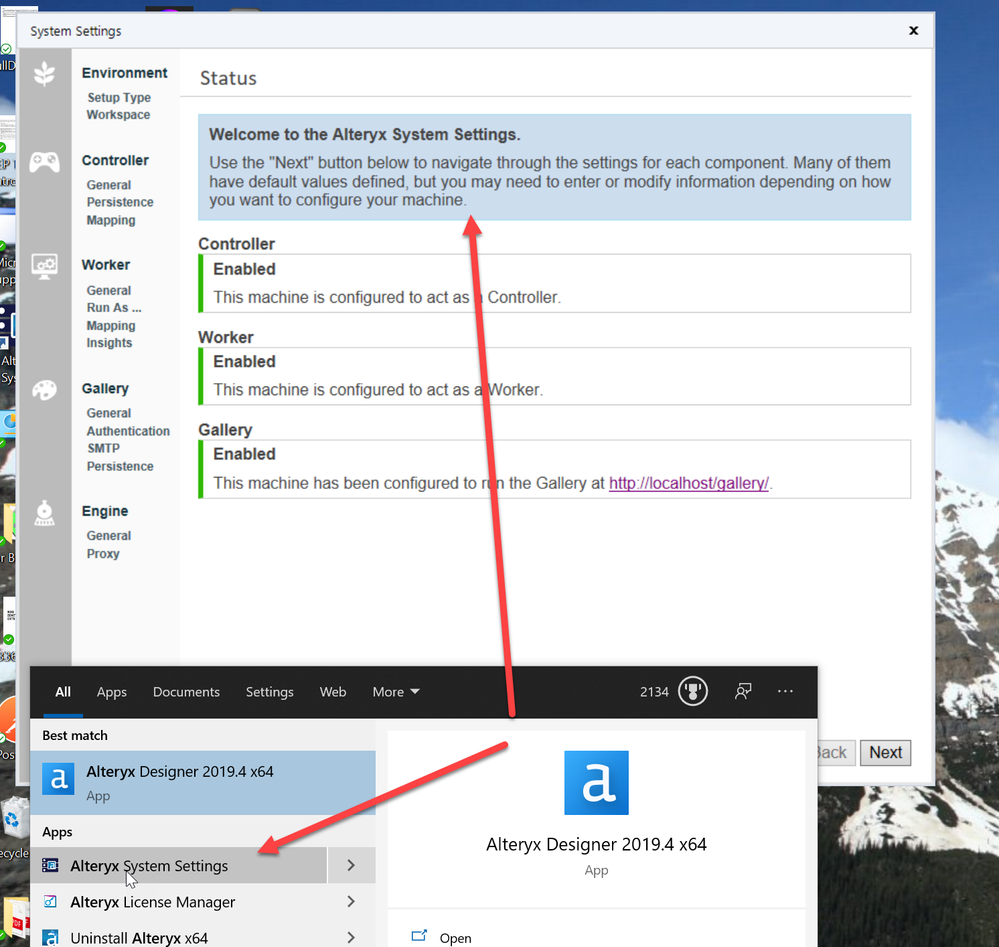Select the SMTP configuration page
This screenshot has height=947, width=999.
click(x=106, y=448)
